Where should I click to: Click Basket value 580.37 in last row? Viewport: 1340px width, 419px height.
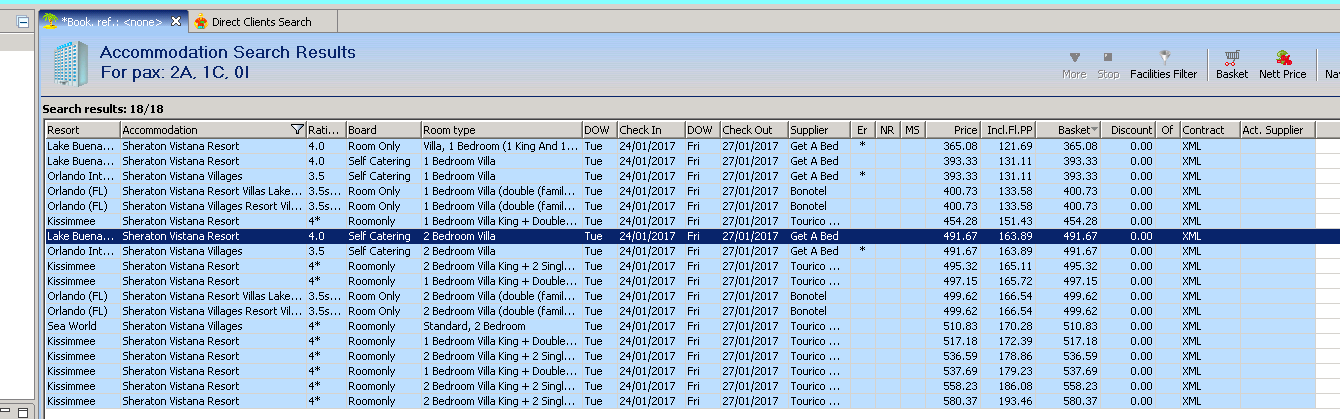[1069, 401]
